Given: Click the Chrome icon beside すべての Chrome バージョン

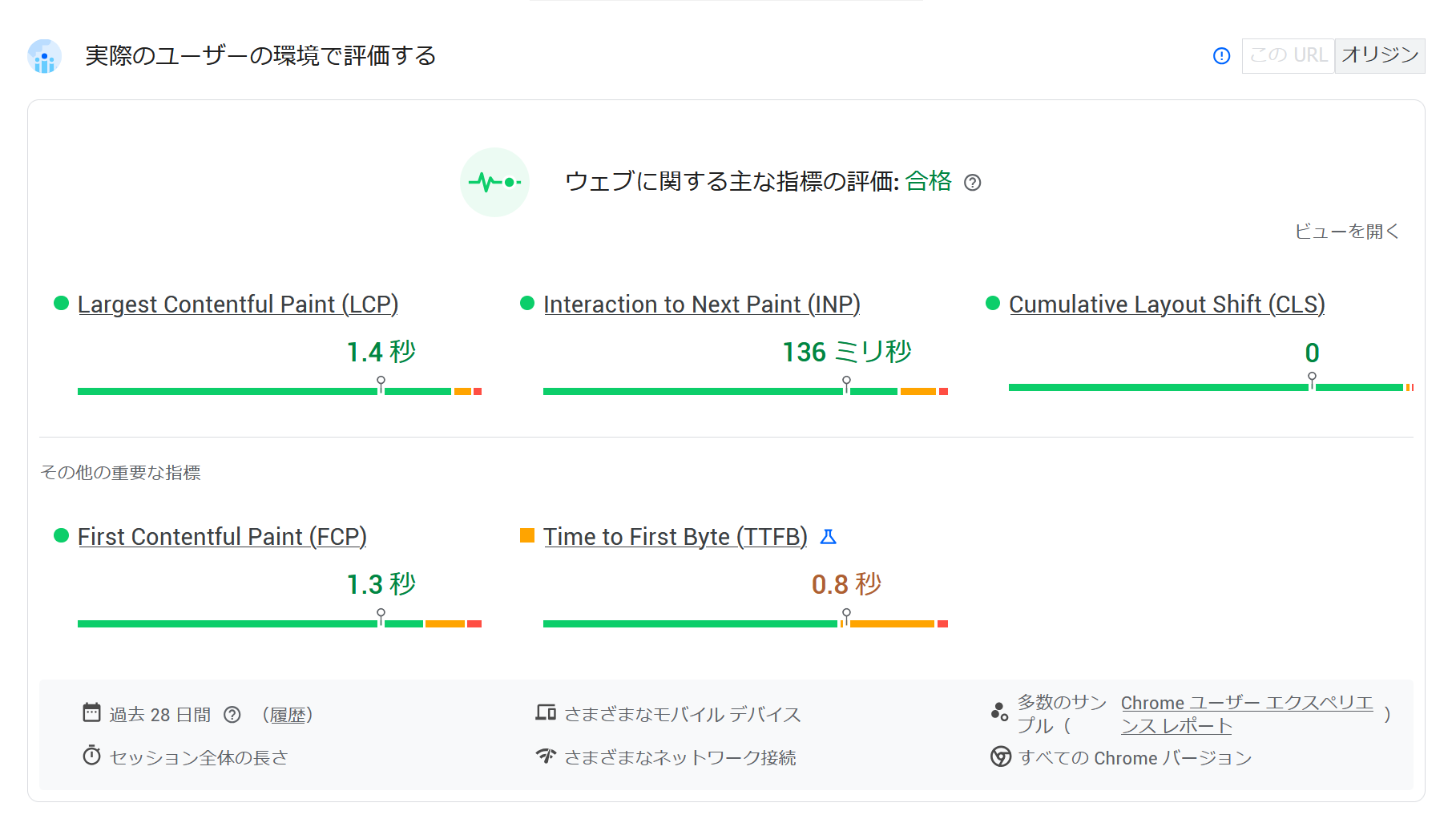Looking at the screenshot, I should pos(1000,757).
